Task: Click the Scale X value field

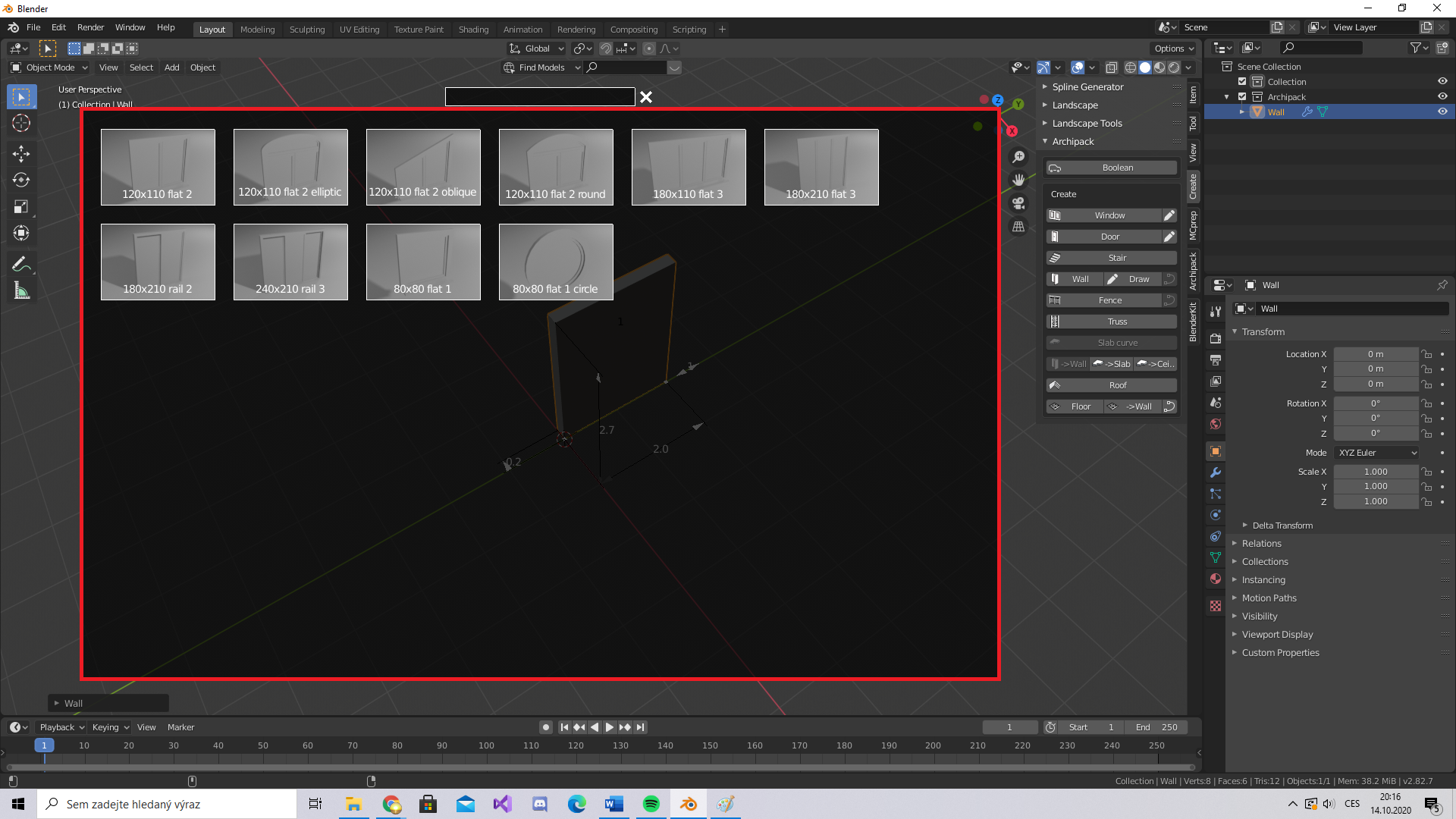Action: click(x=1375, y=472)
